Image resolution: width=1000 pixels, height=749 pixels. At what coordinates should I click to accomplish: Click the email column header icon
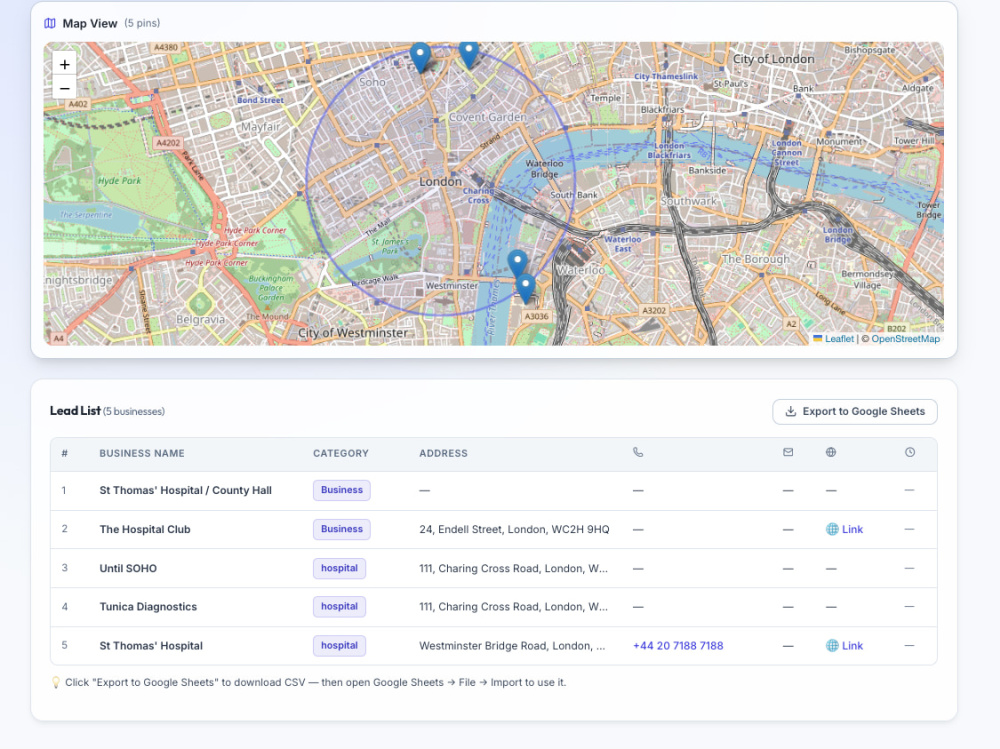788,452
